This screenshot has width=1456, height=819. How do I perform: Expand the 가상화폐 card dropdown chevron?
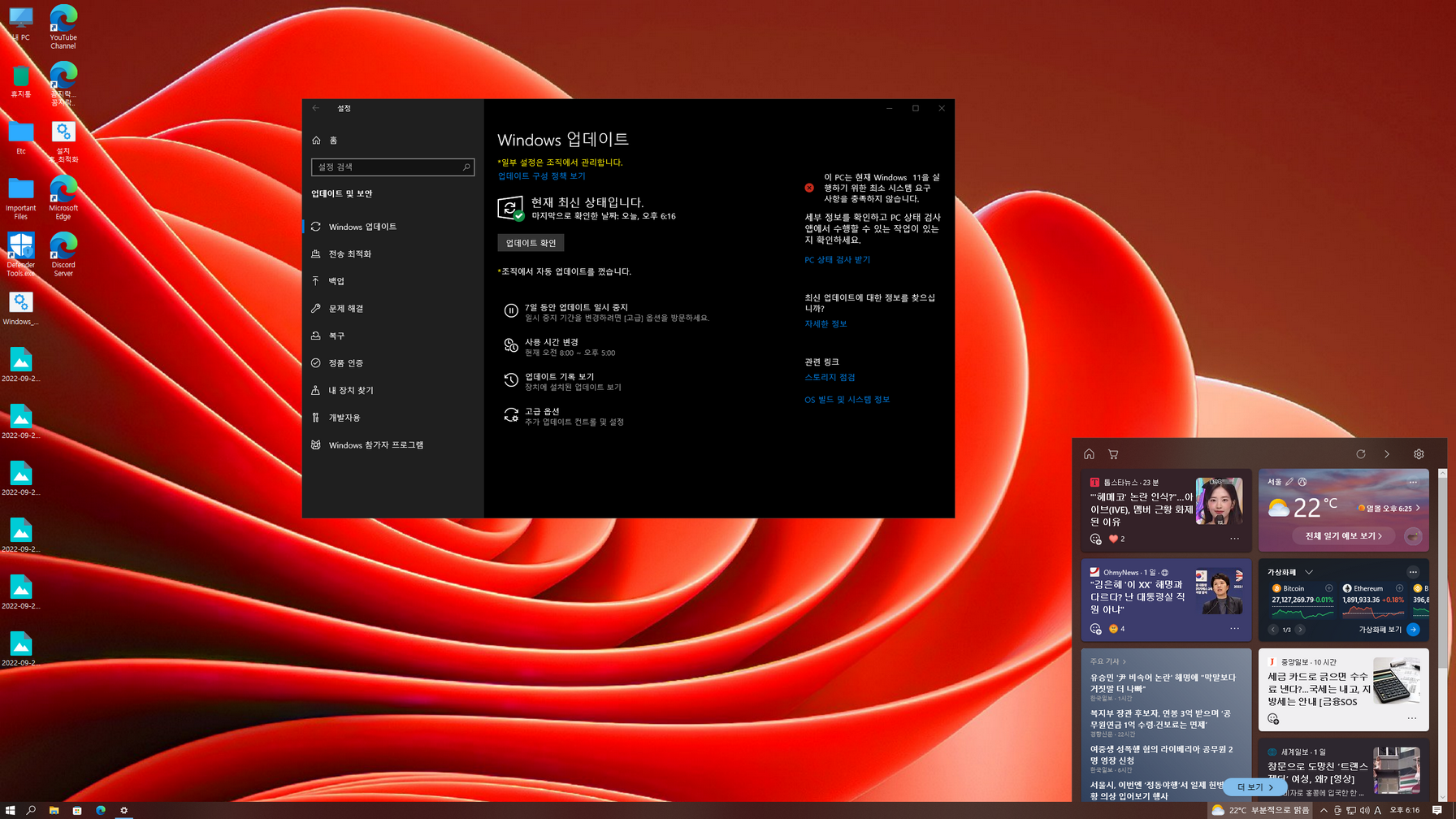(x=1309, y=572)
